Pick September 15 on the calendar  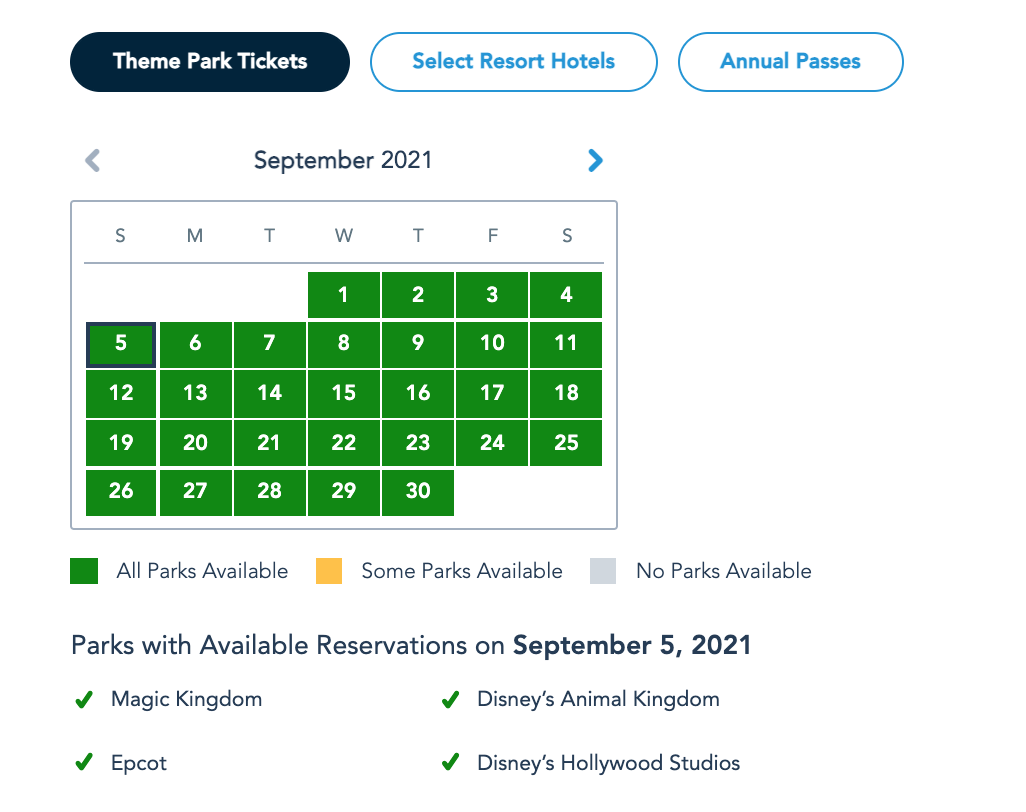pos(344,393)
